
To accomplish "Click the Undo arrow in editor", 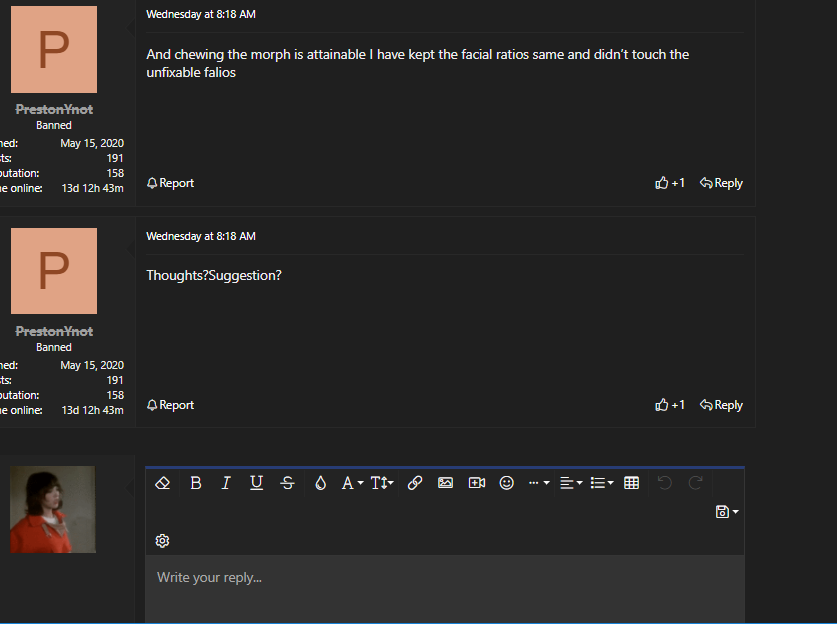I will [665, 483].
